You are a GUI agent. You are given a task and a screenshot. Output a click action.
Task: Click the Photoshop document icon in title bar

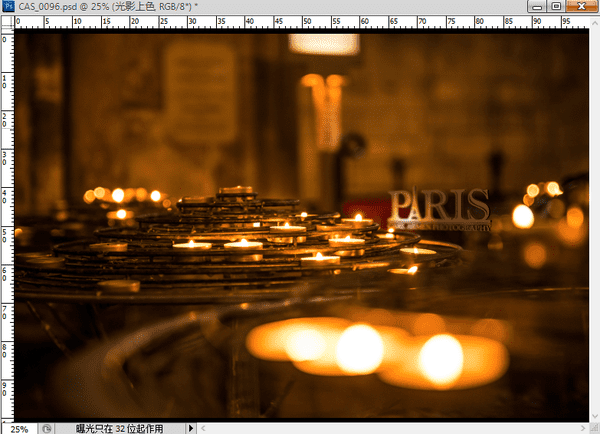(x=8, y=6)
